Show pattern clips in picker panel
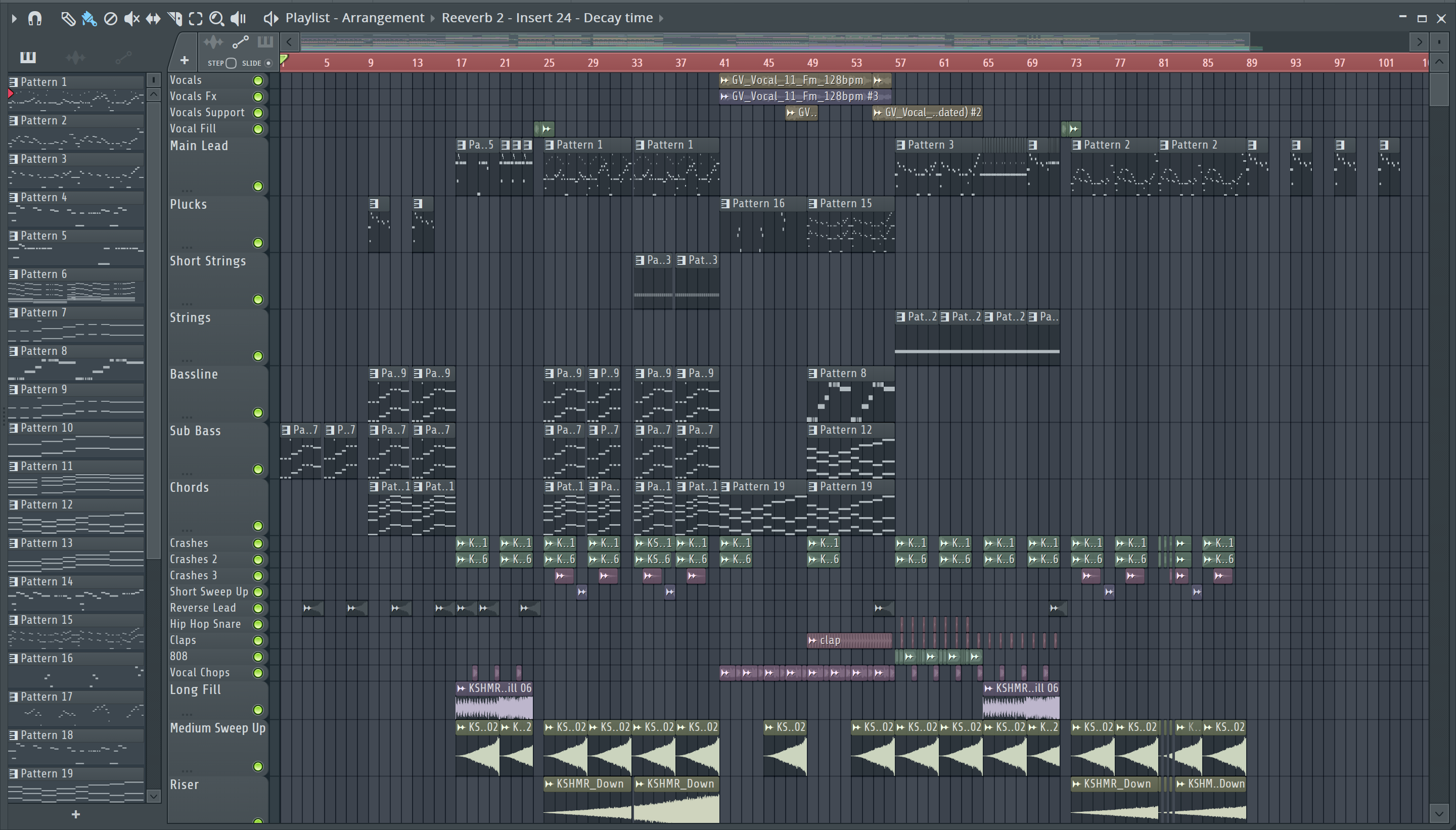The height and width of the screenshot is (830, 1456). 28,57
